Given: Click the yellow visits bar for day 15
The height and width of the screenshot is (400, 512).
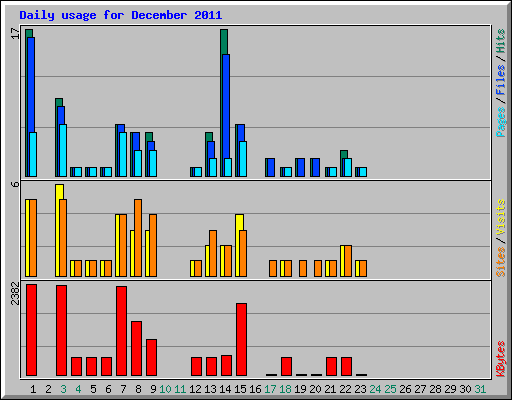Looking at the screenshot, I should click(x=239, y=222).
